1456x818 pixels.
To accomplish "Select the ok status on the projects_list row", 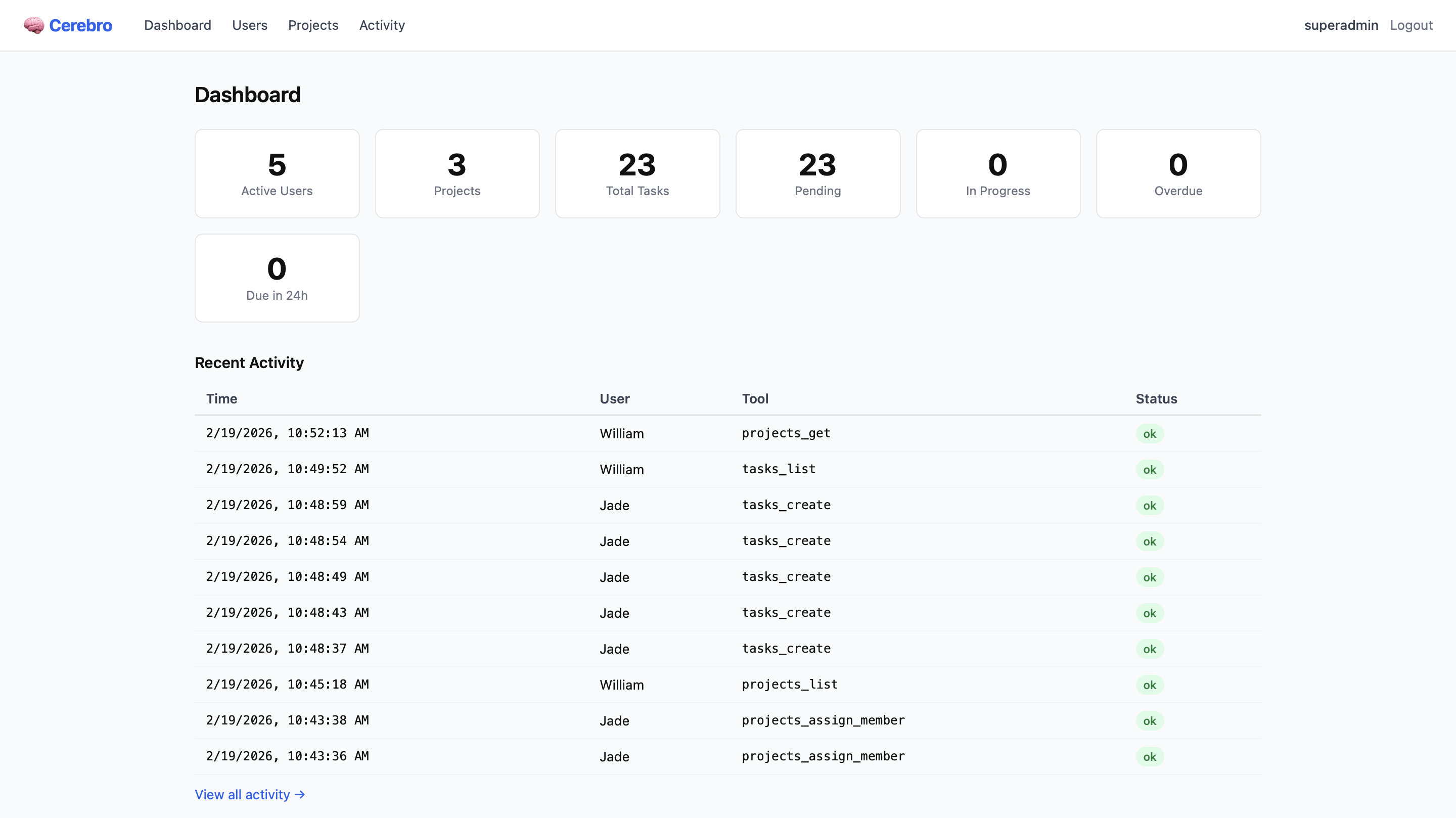I will pyautogui.click(x=1150, y=685).
